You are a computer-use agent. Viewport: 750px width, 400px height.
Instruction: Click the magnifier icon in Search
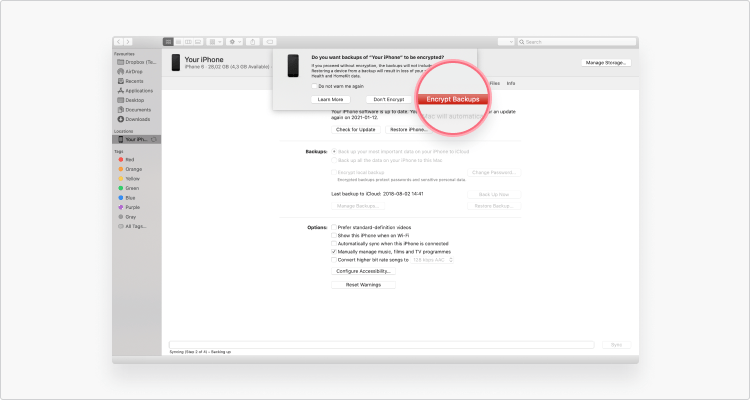[522, 42]
